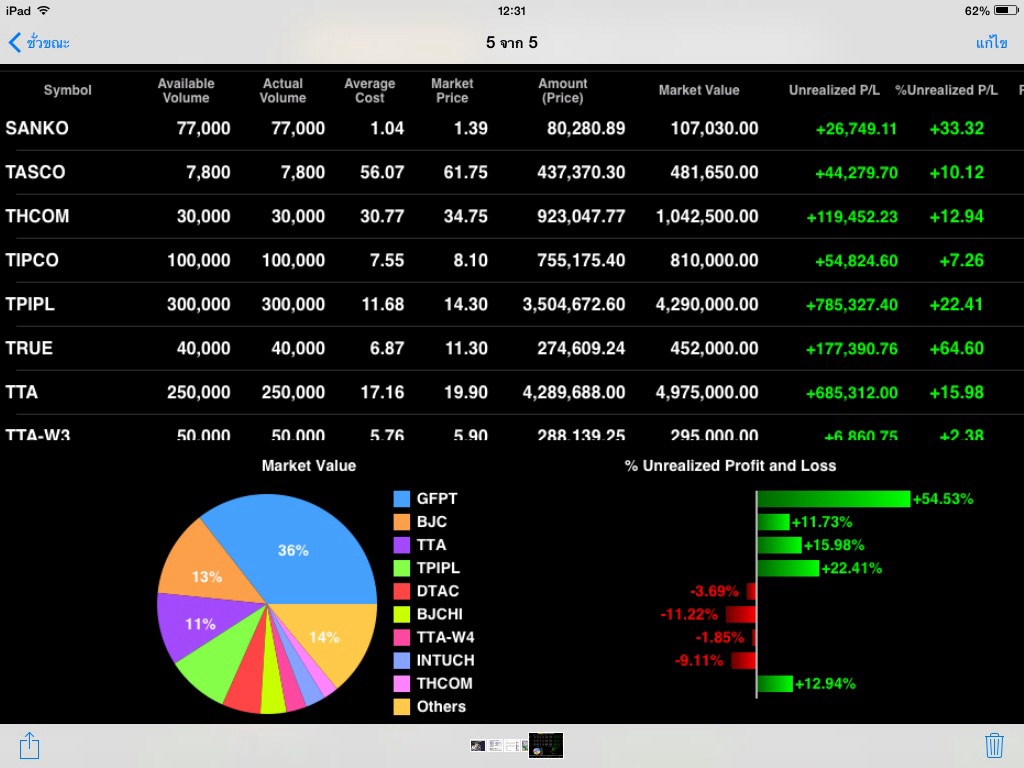The height and width of the screenshot is (768, 1024).
Task: Click the 5 จาก 5 title
Action: click(511, 43)
